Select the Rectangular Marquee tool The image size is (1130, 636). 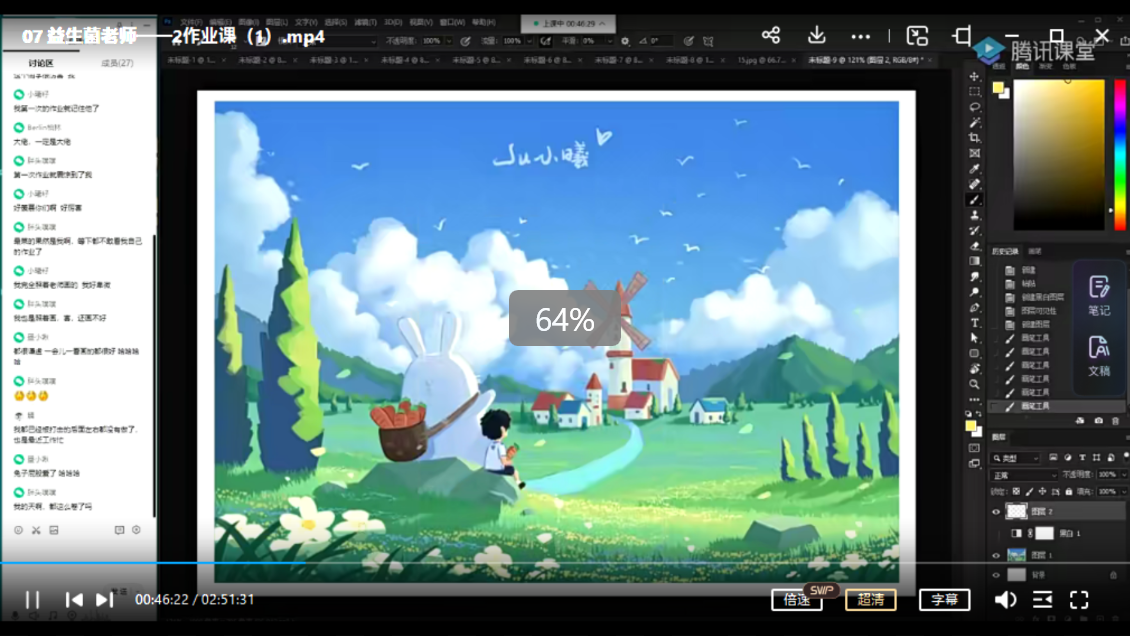click(x=974, y=91)
